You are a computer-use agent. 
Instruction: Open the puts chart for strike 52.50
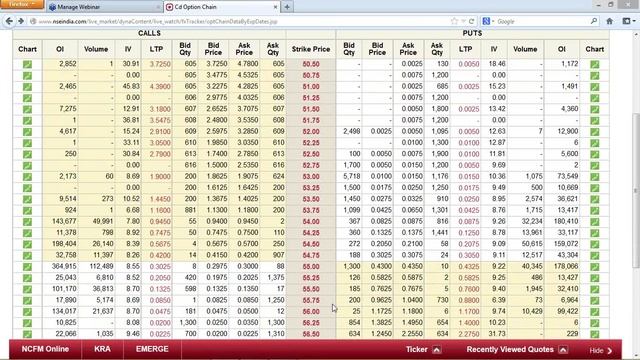(595, 154)
